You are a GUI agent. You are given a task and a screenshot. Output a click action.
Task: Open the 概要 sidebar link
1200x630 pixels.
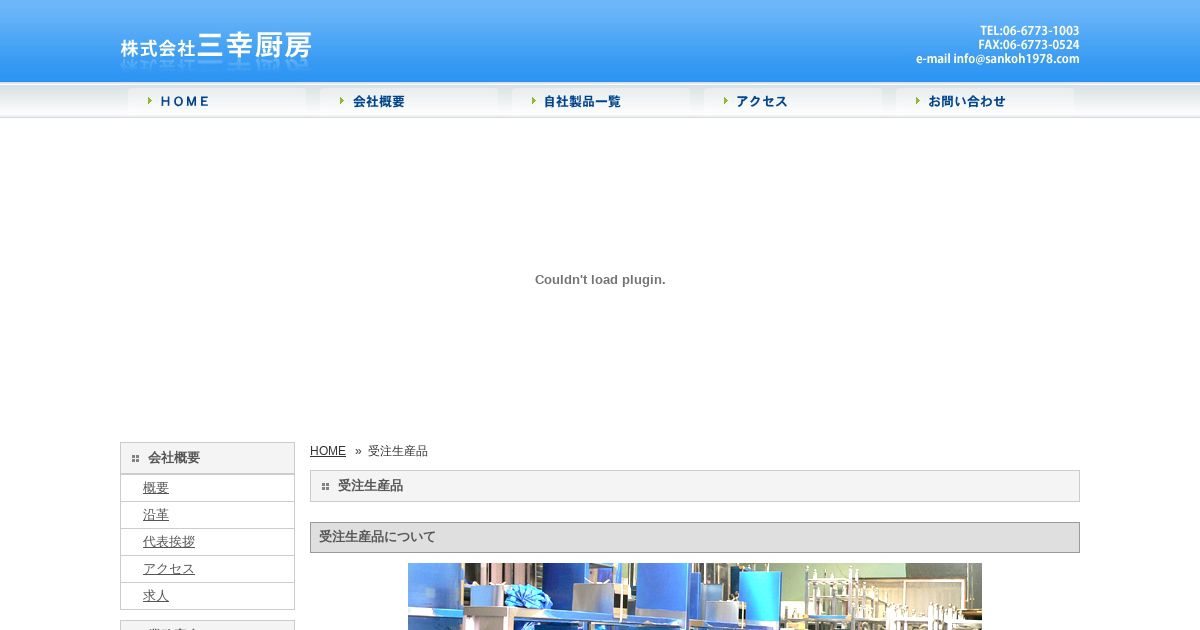click(156, 488)
